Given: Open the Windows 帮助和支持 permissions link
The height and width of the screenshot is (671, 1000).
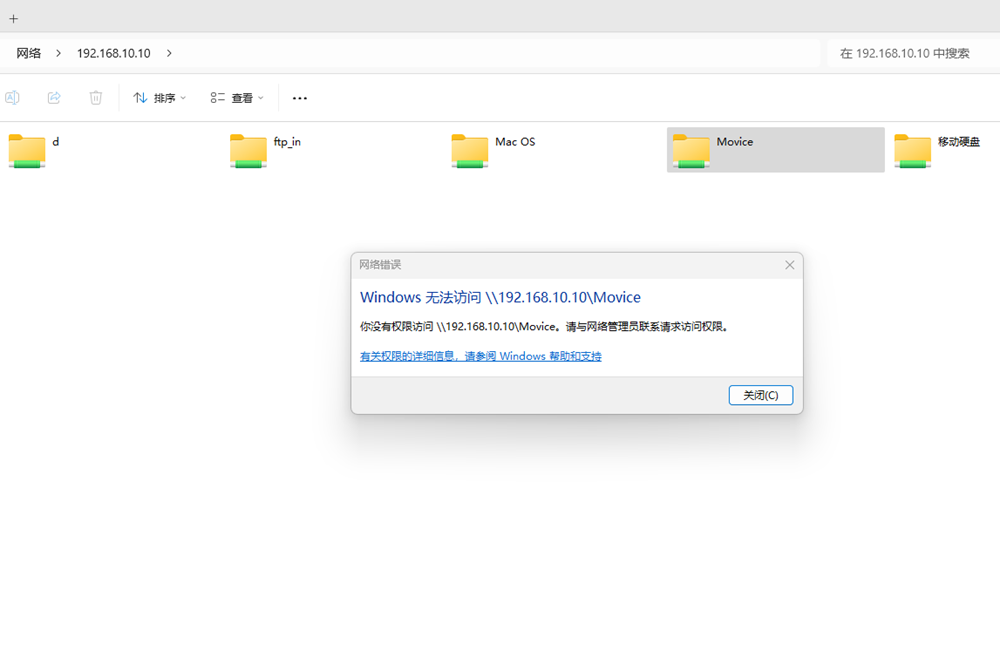Looking at the screenshot, I should 480,356.
